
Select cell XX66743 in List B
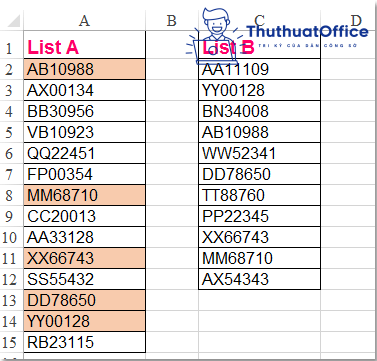pyautogui.click(x=260, y=237)
